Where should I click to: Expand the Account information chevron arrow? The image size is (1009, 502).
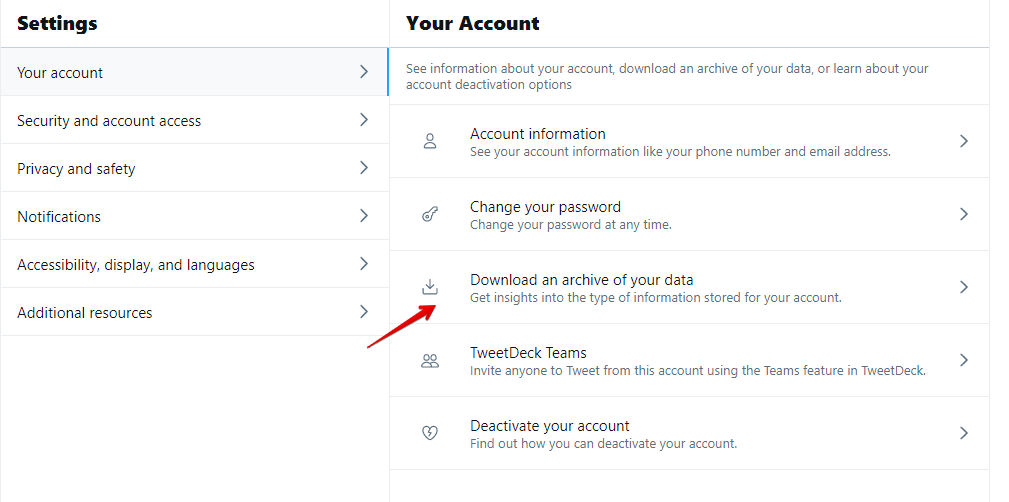964,142
